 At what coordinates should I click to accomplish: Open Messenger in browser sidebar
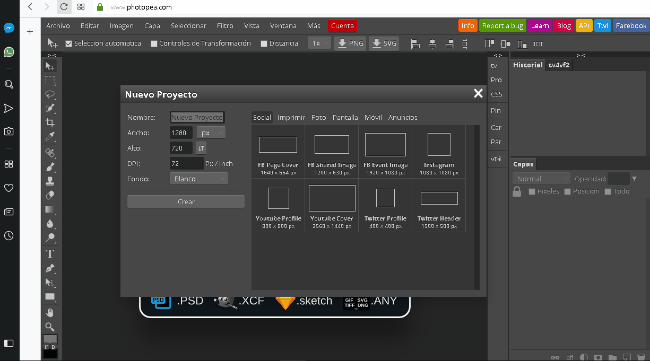[x=9, y=28]
